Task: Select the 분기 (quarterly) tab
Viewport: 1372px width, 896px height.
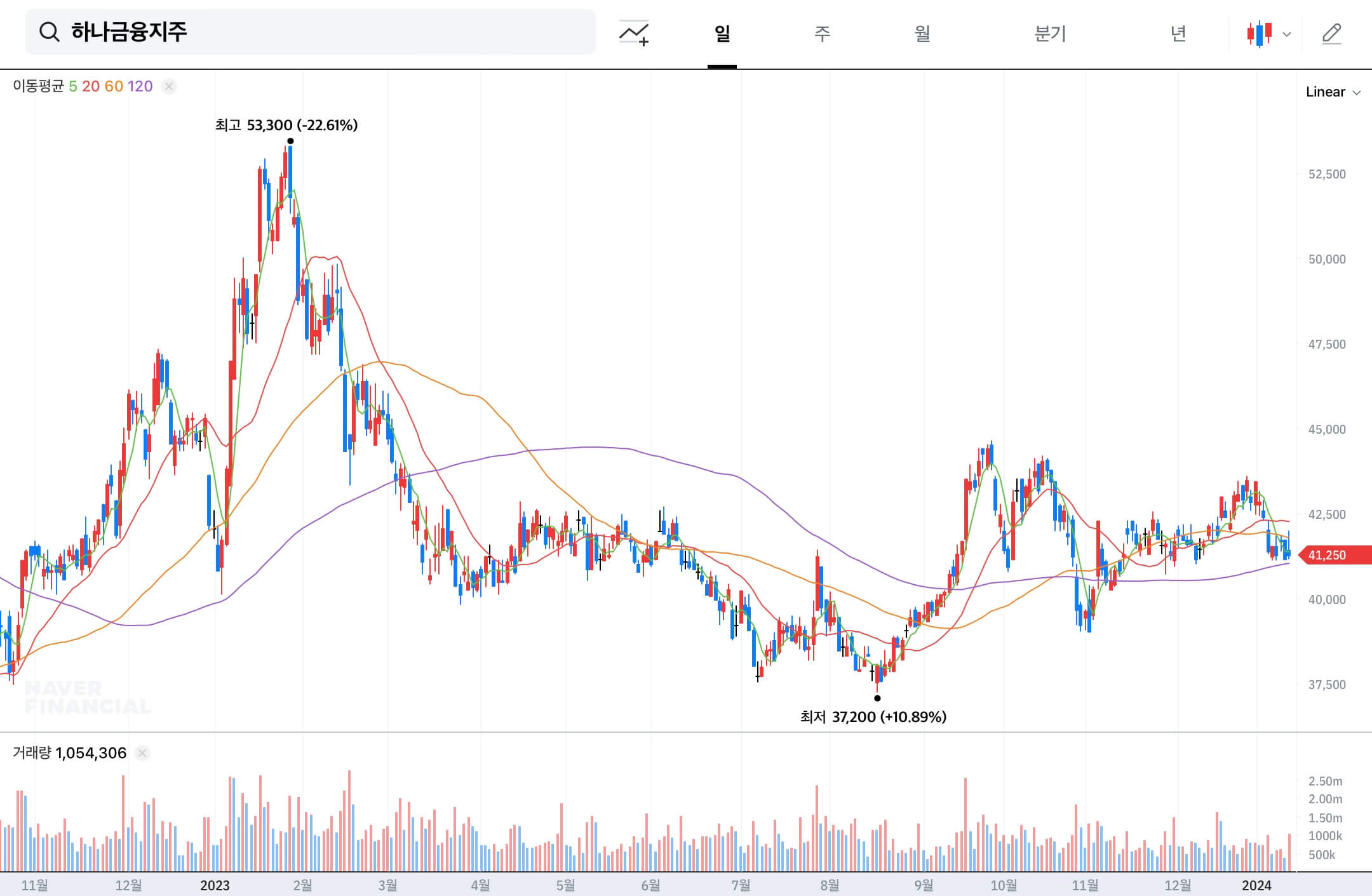Action: tap(1050, 34)
